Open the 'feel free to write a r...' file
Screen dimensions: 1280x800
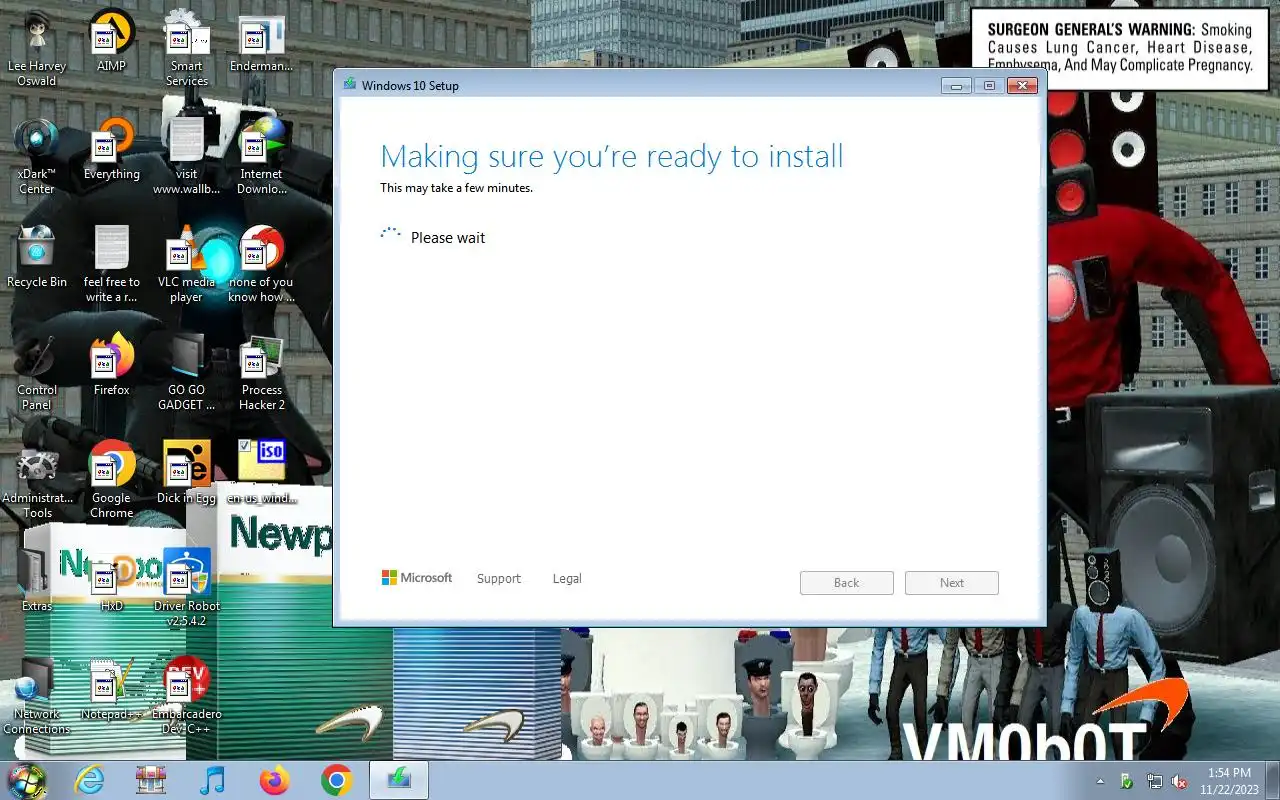click(112, 264)
